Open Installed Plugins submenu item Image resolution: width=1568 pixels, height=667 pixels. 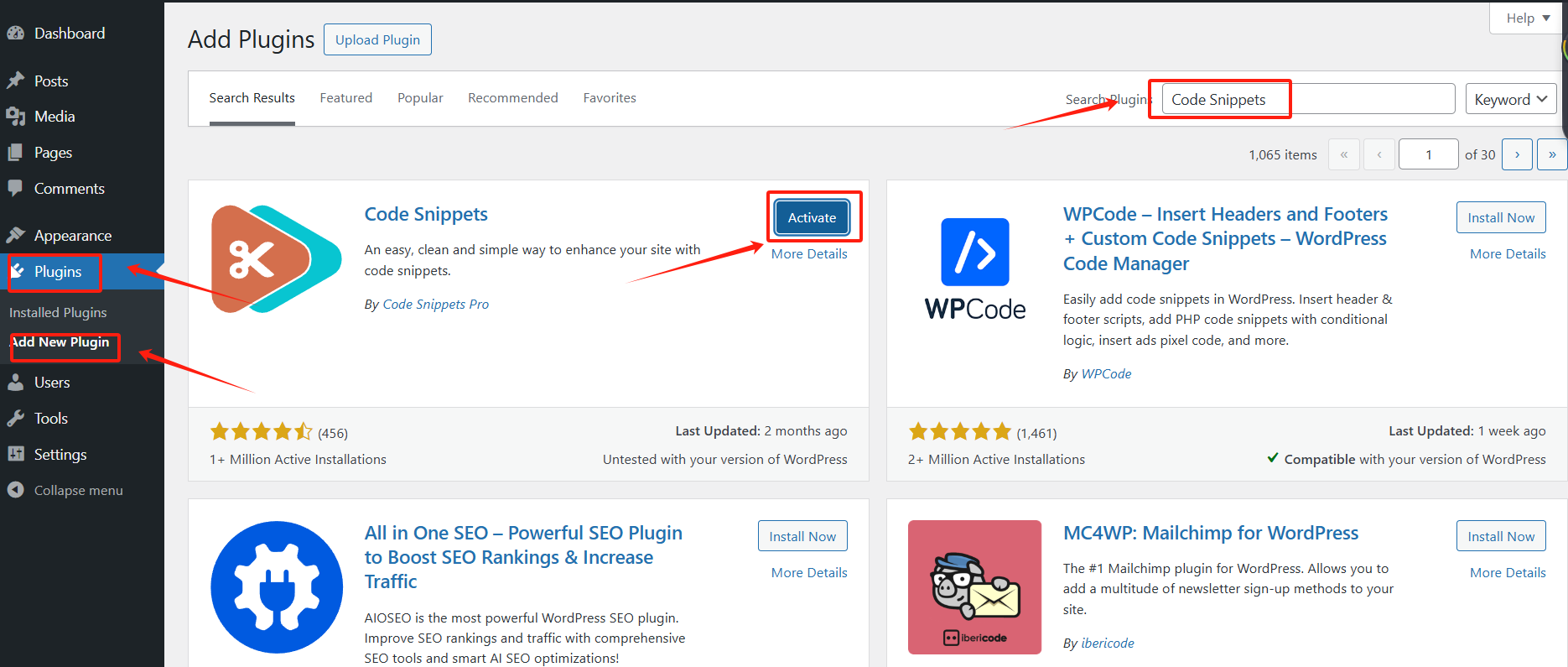58,312
